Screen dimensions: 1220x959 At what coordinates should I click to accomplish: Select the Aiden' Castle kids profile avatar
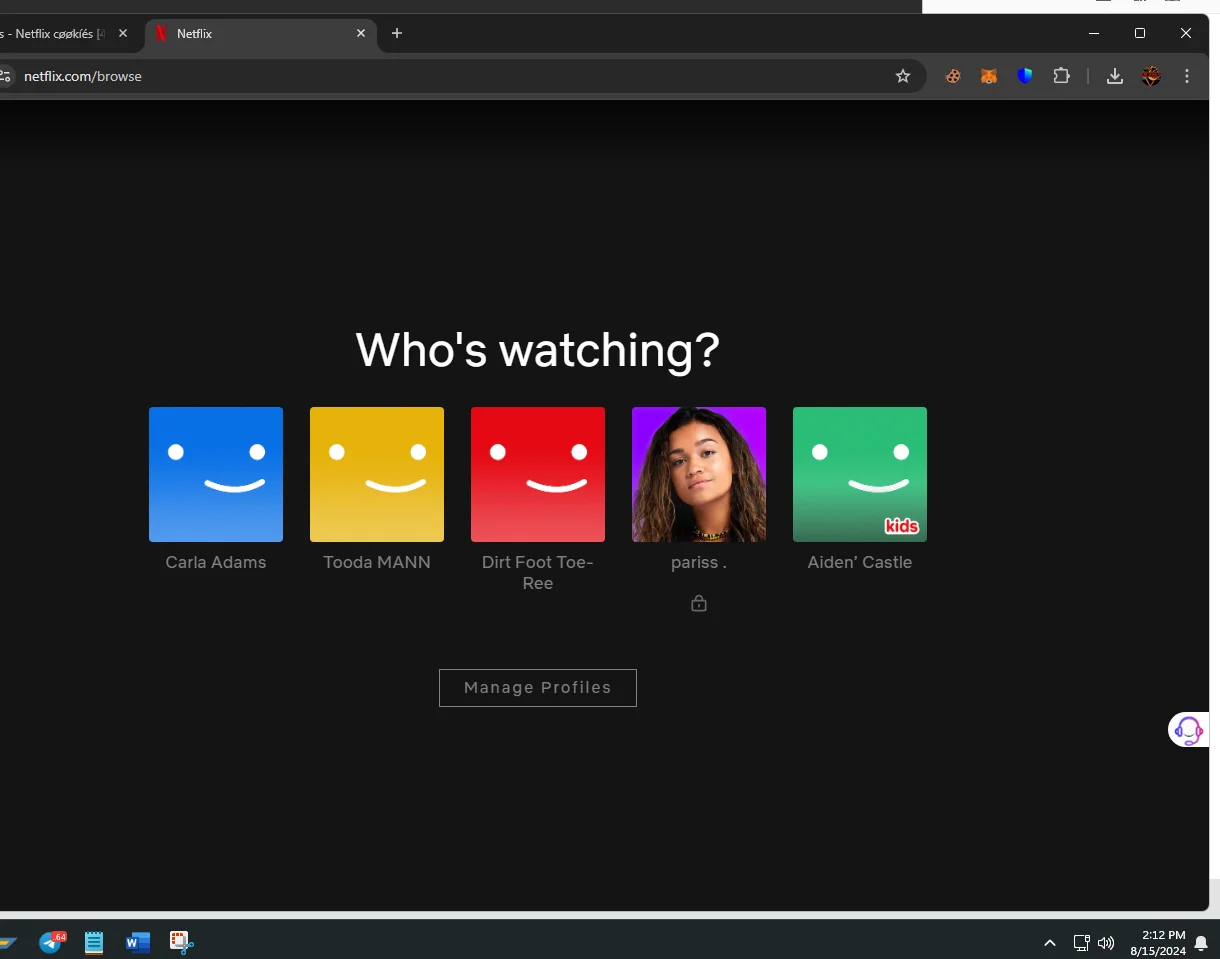point(860,474)
